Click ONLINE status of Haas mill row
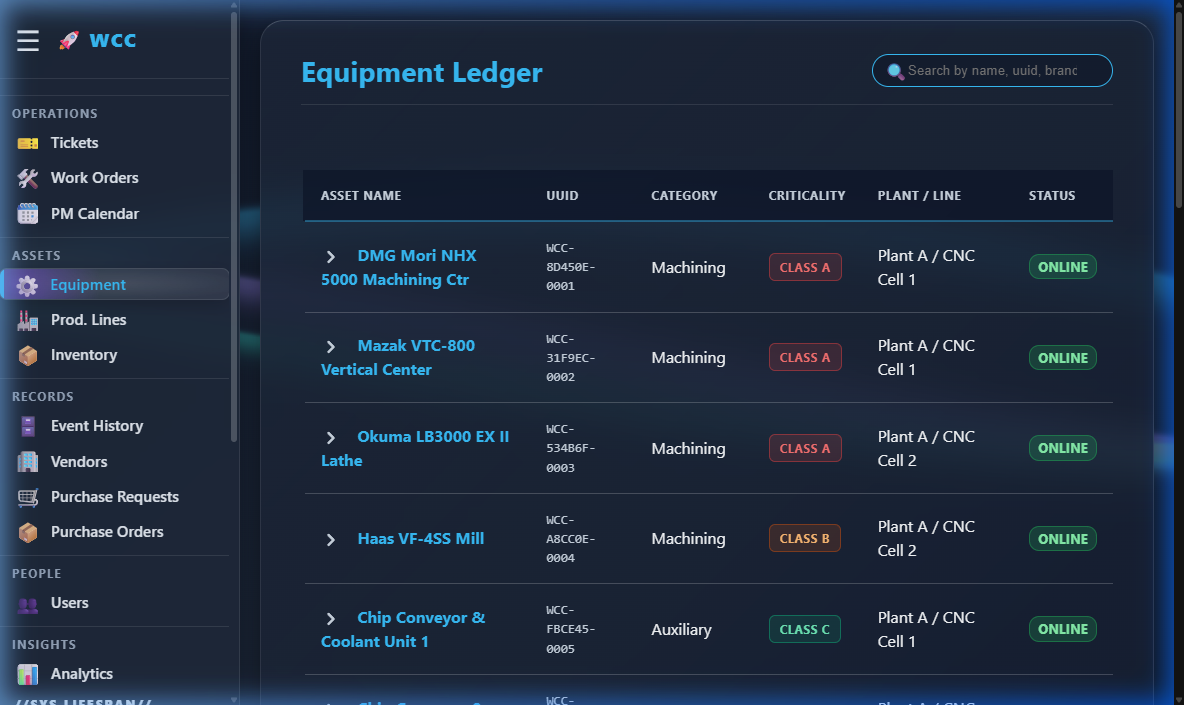 tap(1062, 539)
